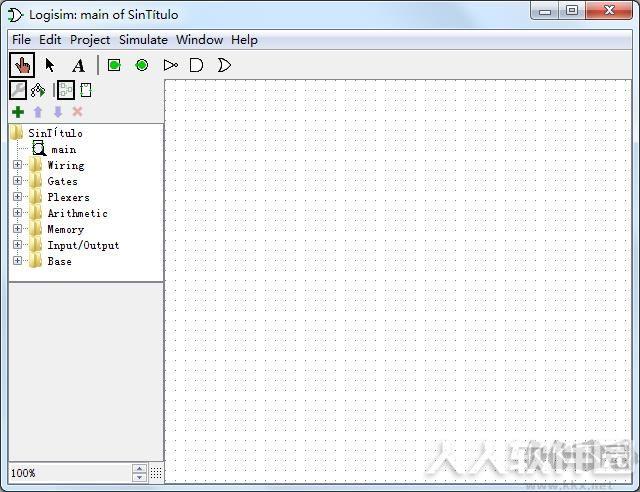Image resolution: width=640 pixels, height=492 pixels.
Task: Expand the Gates library
Action: (x=17, y=180)
